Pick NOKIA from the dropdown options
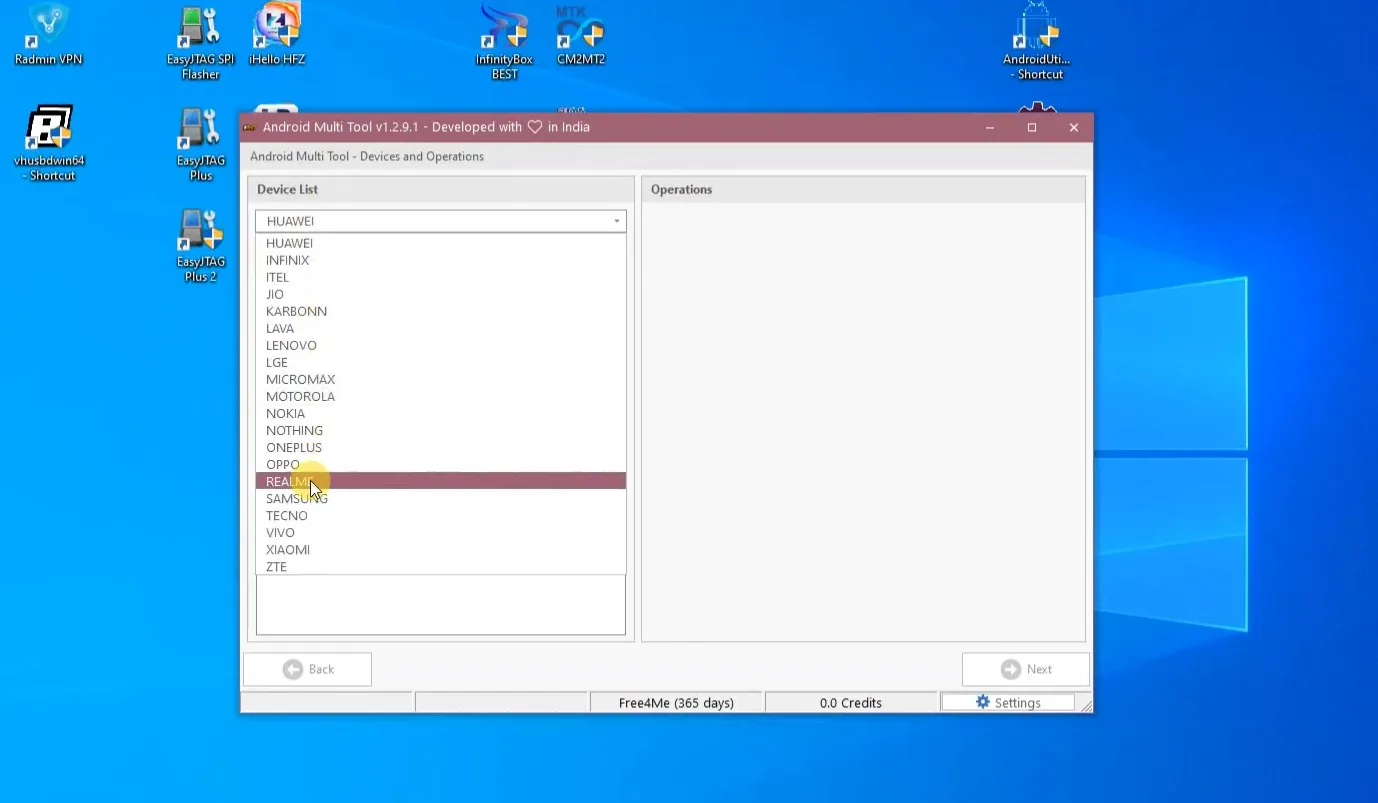This screenshot has width=1378, height=803. click(441, 413)
